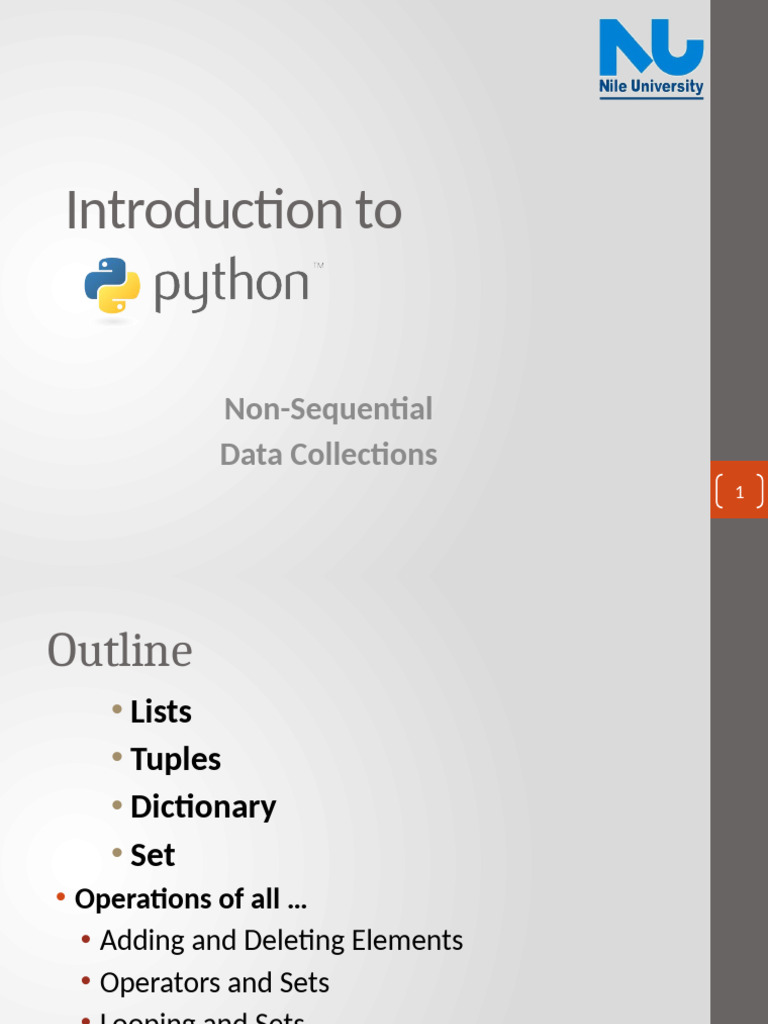
Task: Click the Set outline item
Action: click(x=153, y=855)
